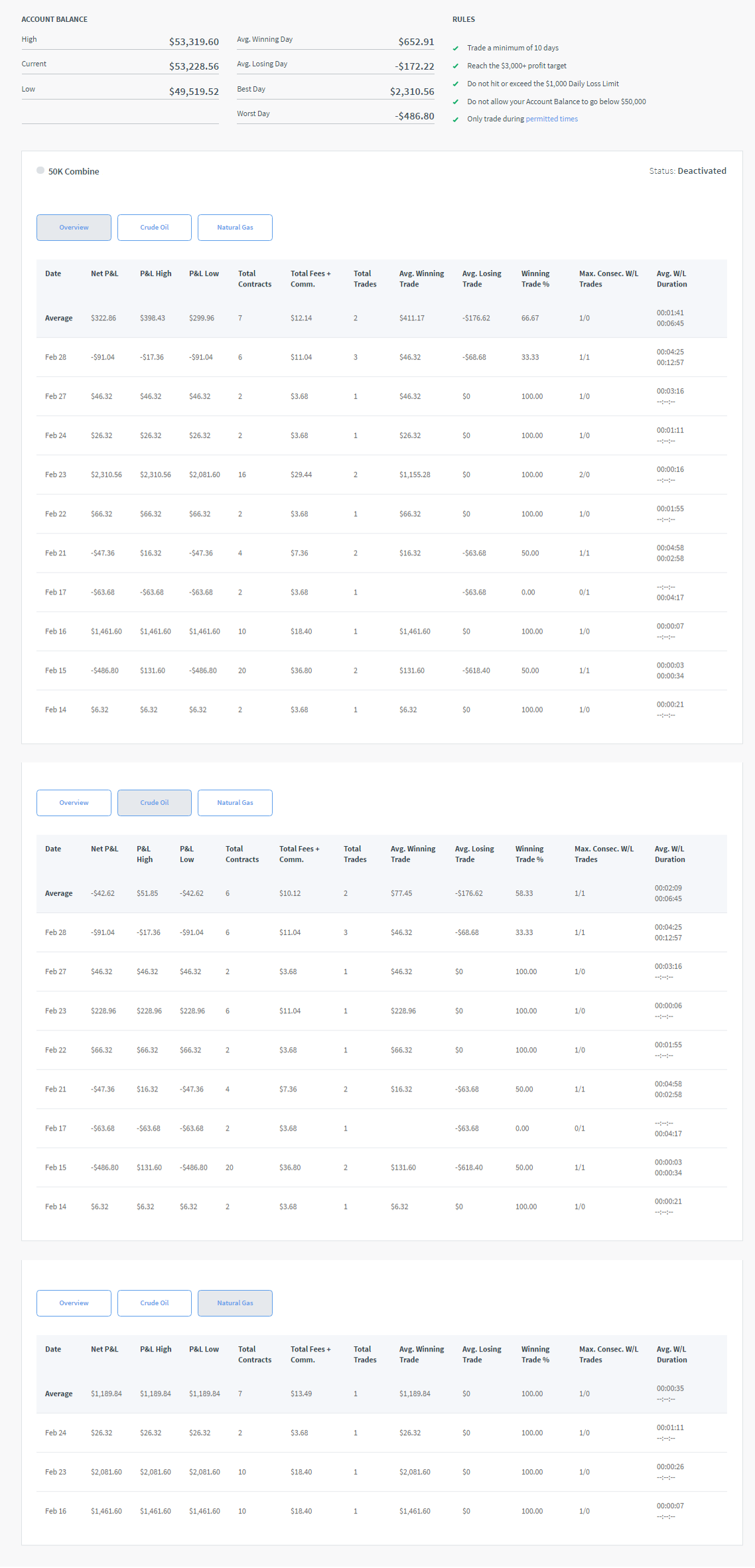
Task: Click the checkmark next to the Account Balance rule
Action: click(x=456, y=102)
